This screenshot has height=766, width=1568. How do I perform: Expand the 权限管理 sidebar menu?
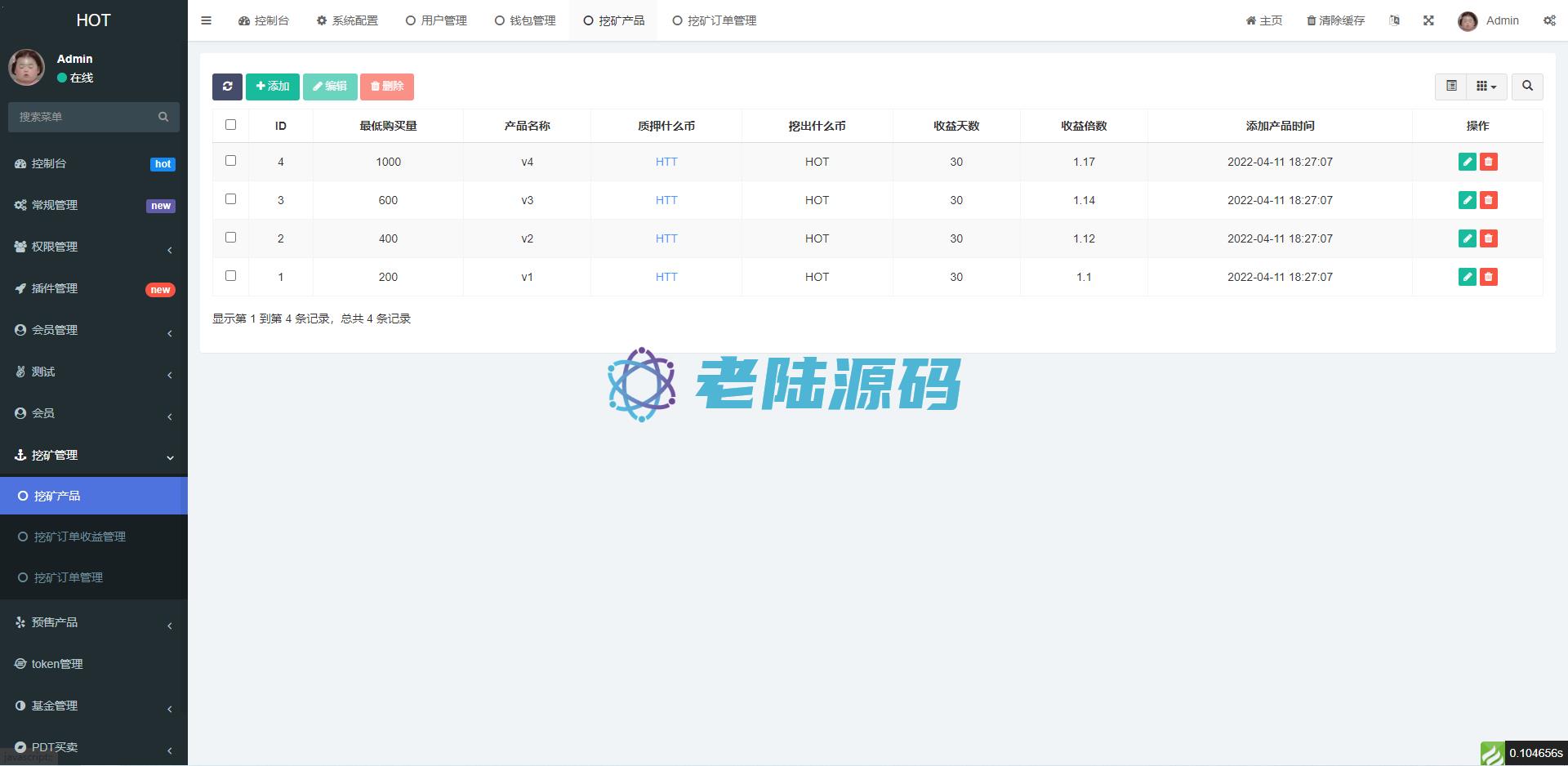click(94, 247)
